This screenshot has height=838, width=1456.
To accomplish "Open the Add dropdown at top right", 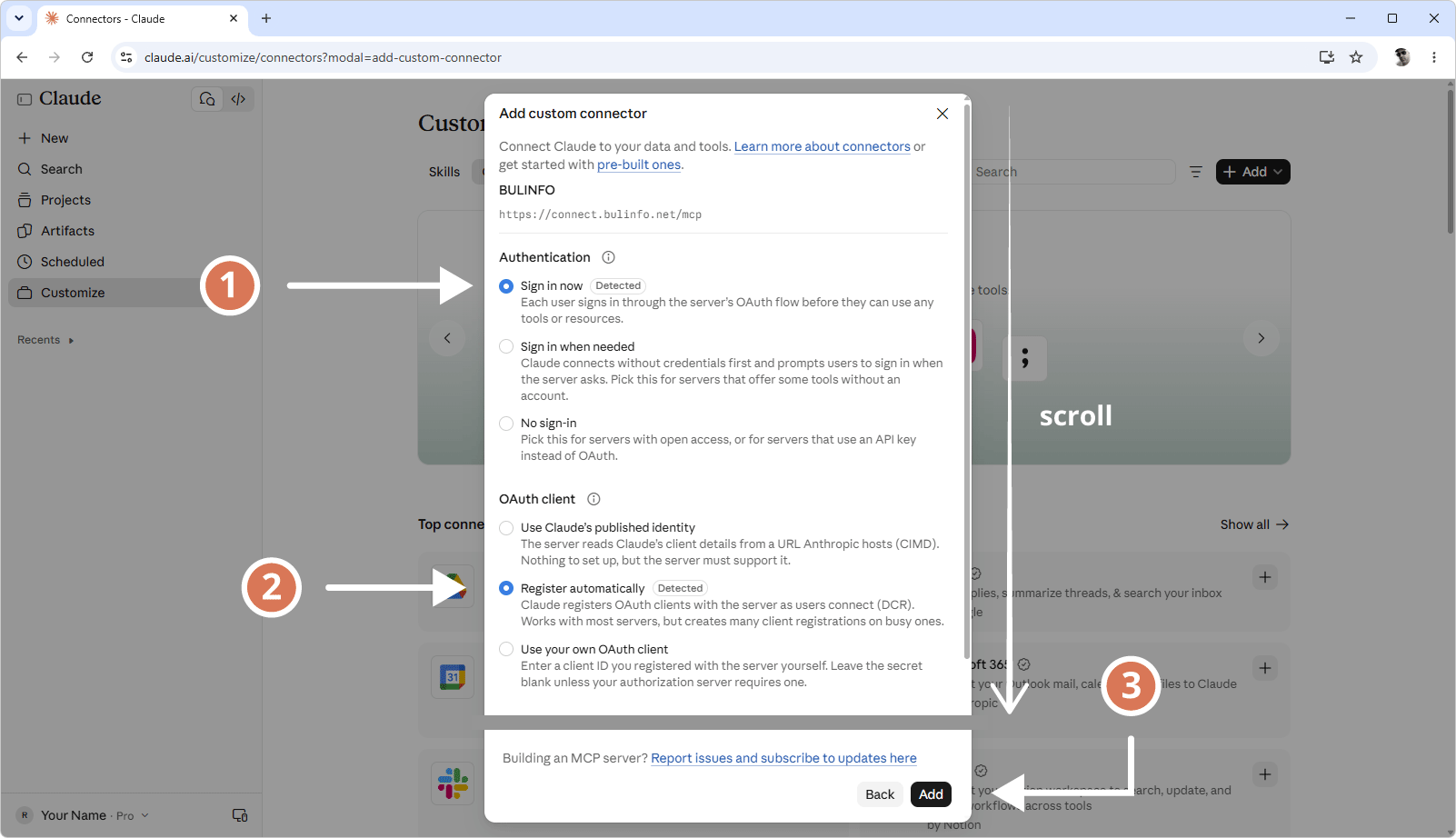I will [x=1252, y=172].
